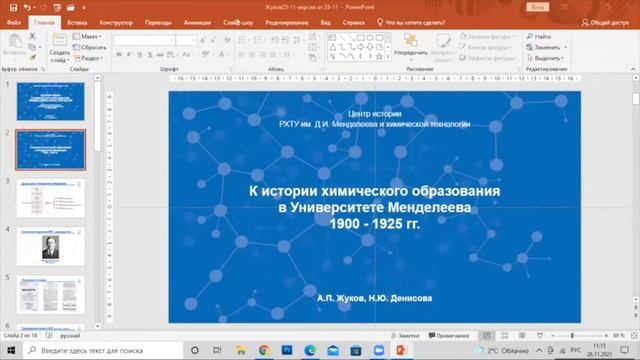The height and width of the screenshot is (360, 640).
Task: Collapse the ribbon
Action: (x=633, y=69)
